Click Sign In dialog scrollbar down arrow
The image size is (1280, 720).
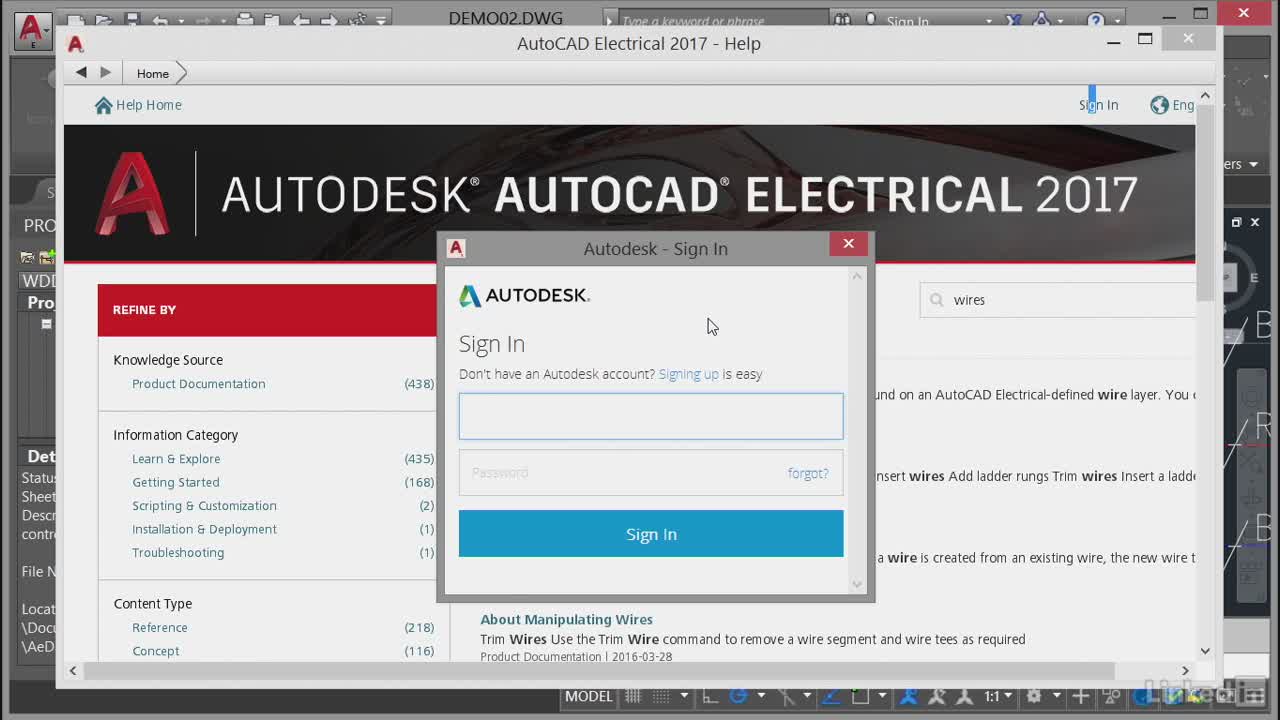pyautogui.click(x=857, y=584)
